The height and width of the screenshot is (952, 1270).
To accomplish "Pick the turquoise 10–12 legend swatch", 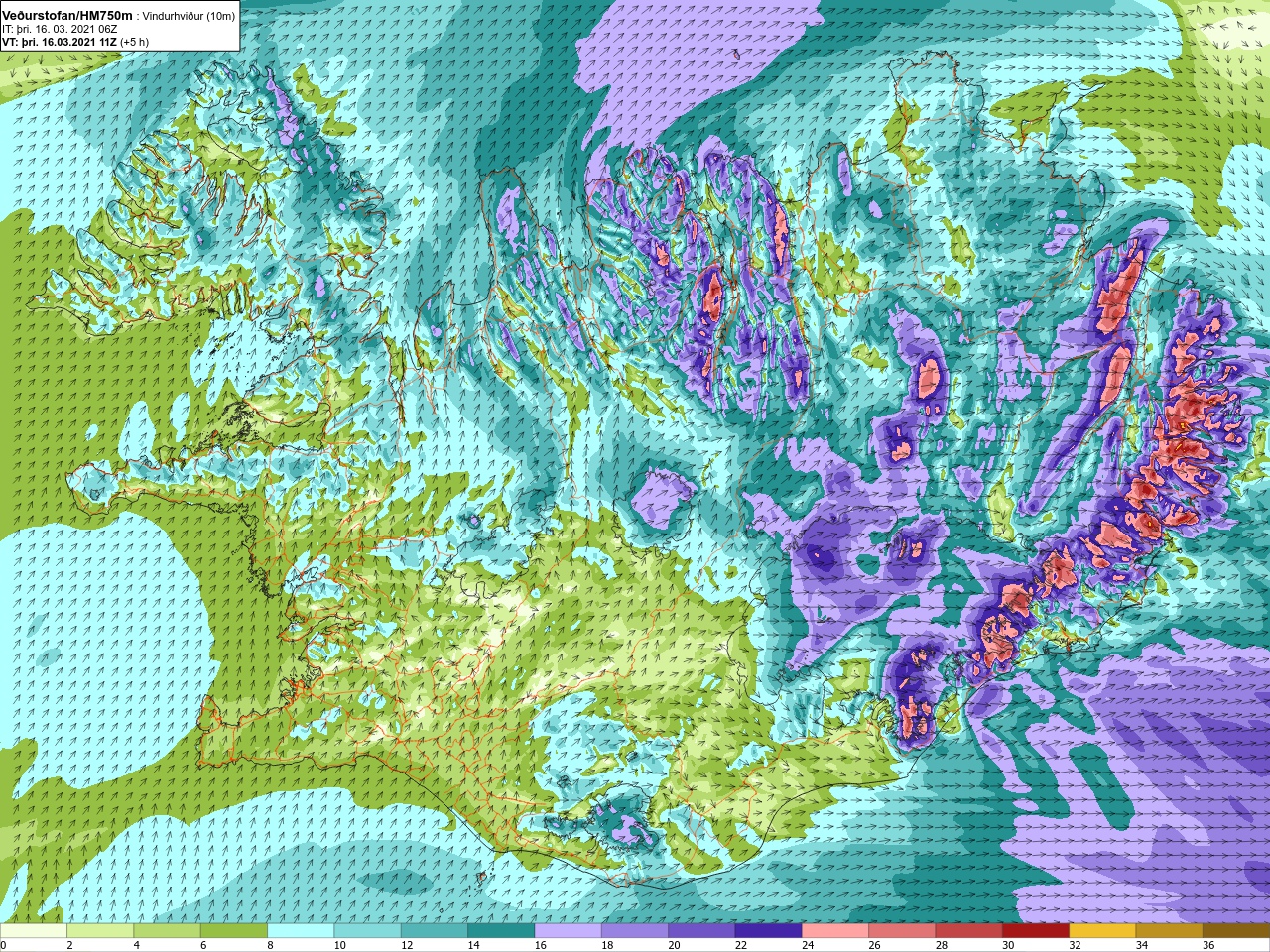I will coord(367,930).
